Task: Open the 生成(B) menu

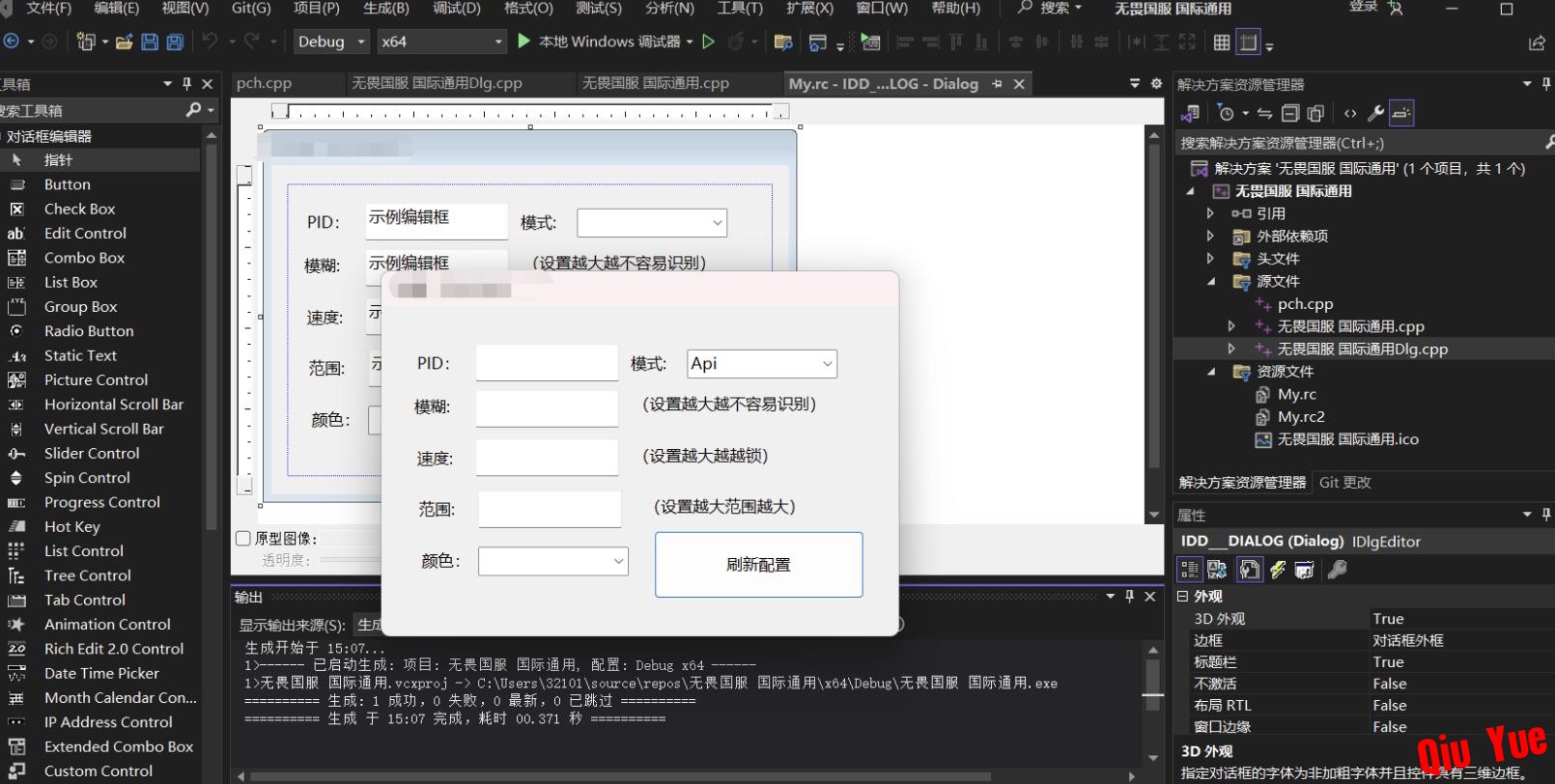Action: [385, 9]
